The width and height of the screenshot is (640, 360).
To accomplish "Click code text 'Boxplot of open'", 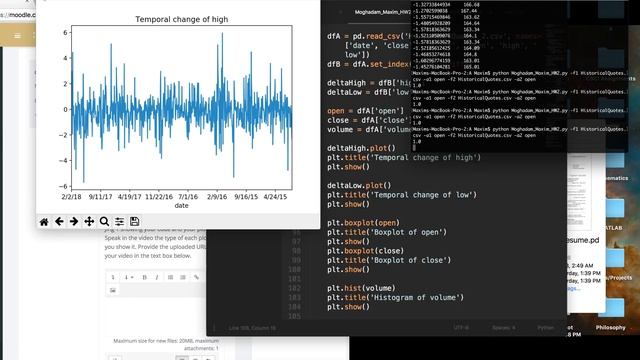I will [408, 232].
